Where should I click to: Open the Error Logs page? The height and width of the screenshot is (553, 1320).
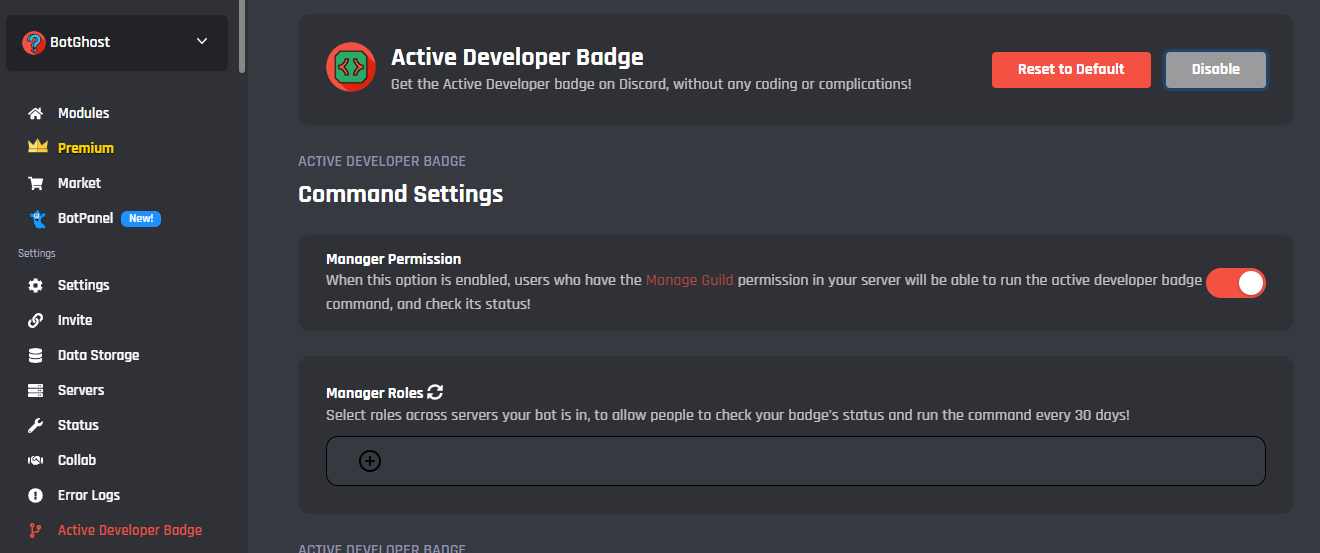click(88, 495)
